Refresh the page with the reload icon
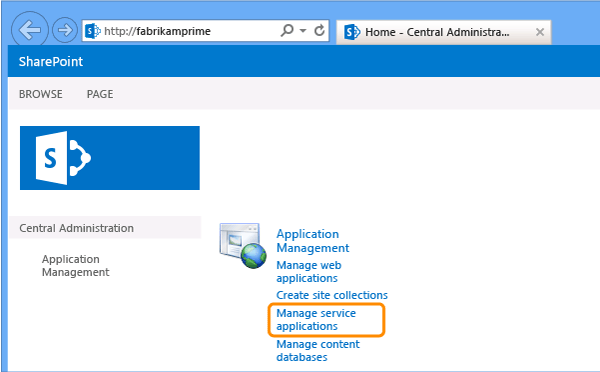This screenshot has height=372, width=600. click(319, 30)
